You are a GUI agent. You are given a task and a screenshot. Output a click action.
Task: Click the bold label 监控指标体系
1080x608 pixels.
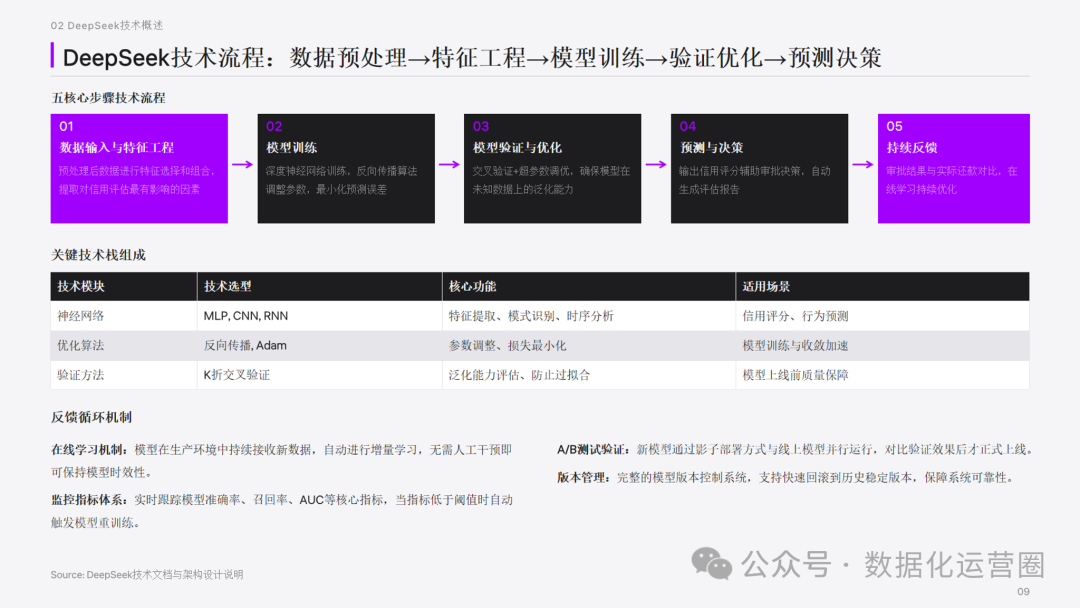[x=90, y=500]
